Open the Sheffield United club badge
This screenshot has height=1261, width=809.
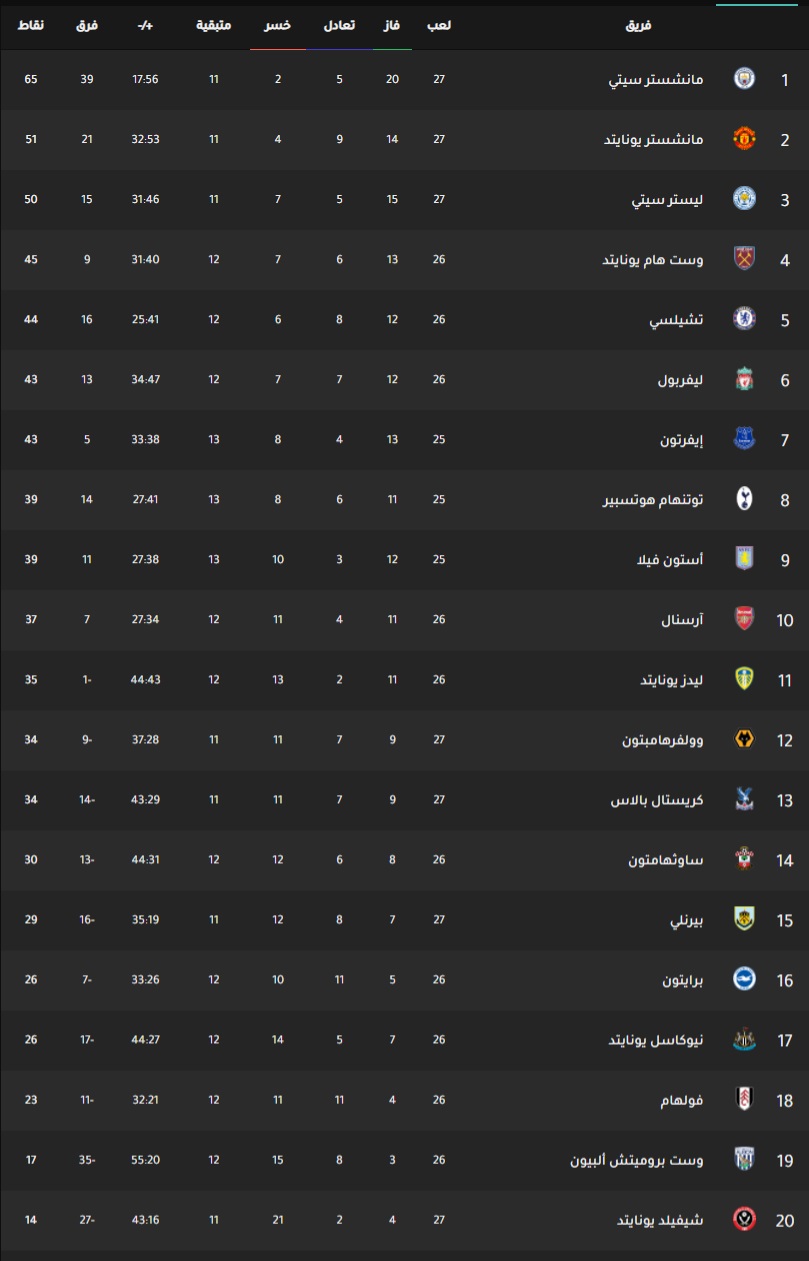click(744, 1219)
